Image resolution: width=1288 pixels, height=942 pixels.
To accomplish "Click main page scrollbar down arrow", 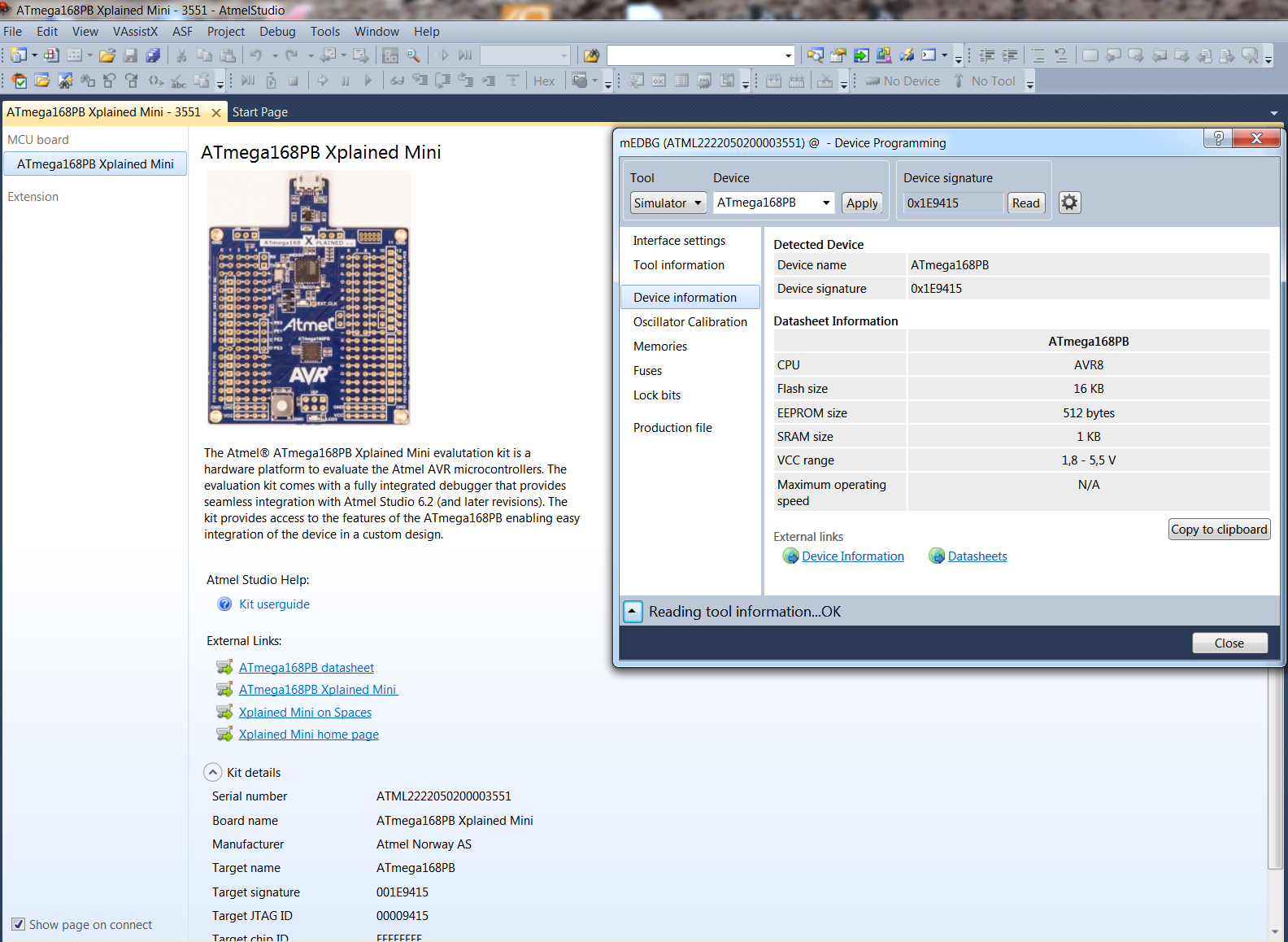I will (1274, 932).
